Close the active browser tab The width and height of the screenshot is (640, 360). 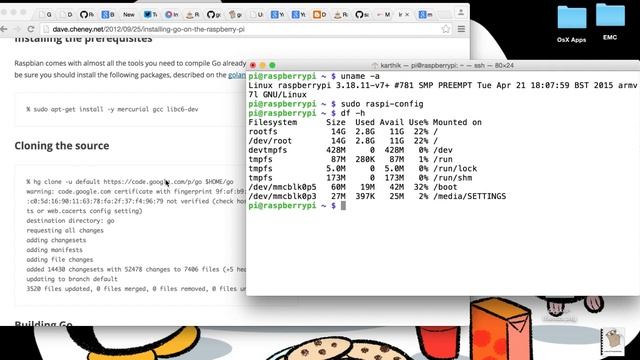[x=407, y=15]
